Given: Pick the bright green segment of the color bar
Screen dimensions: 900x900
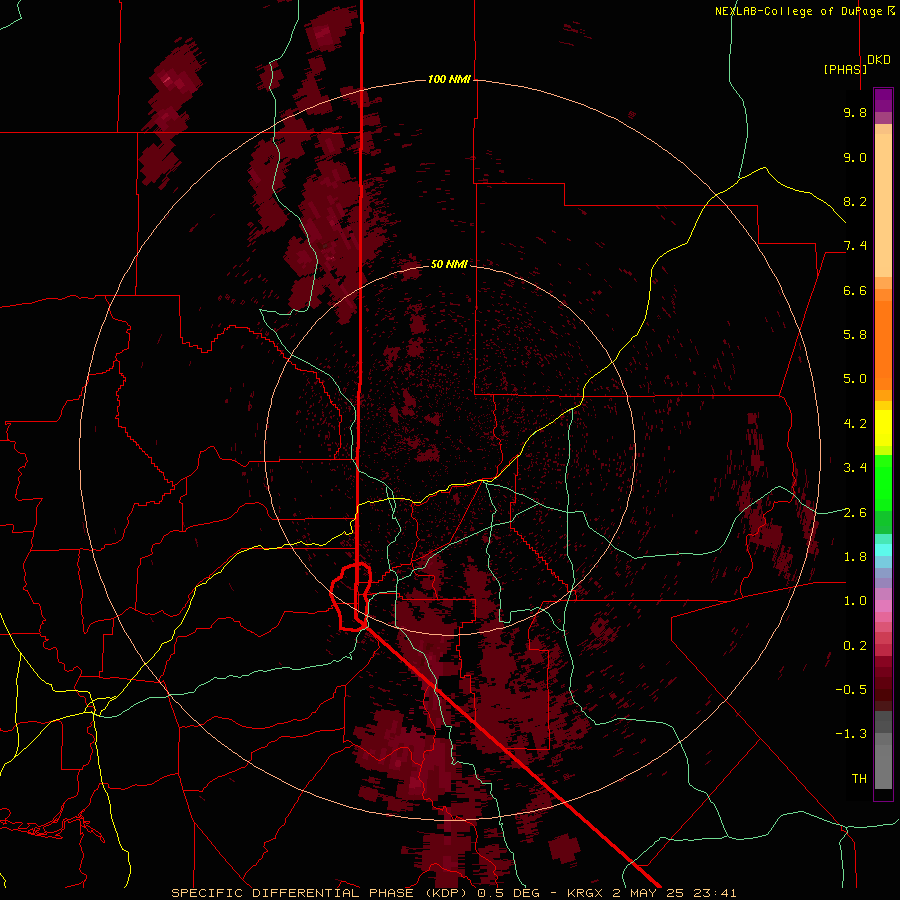Looking at the screenshot, I should (x=883, y=482).
